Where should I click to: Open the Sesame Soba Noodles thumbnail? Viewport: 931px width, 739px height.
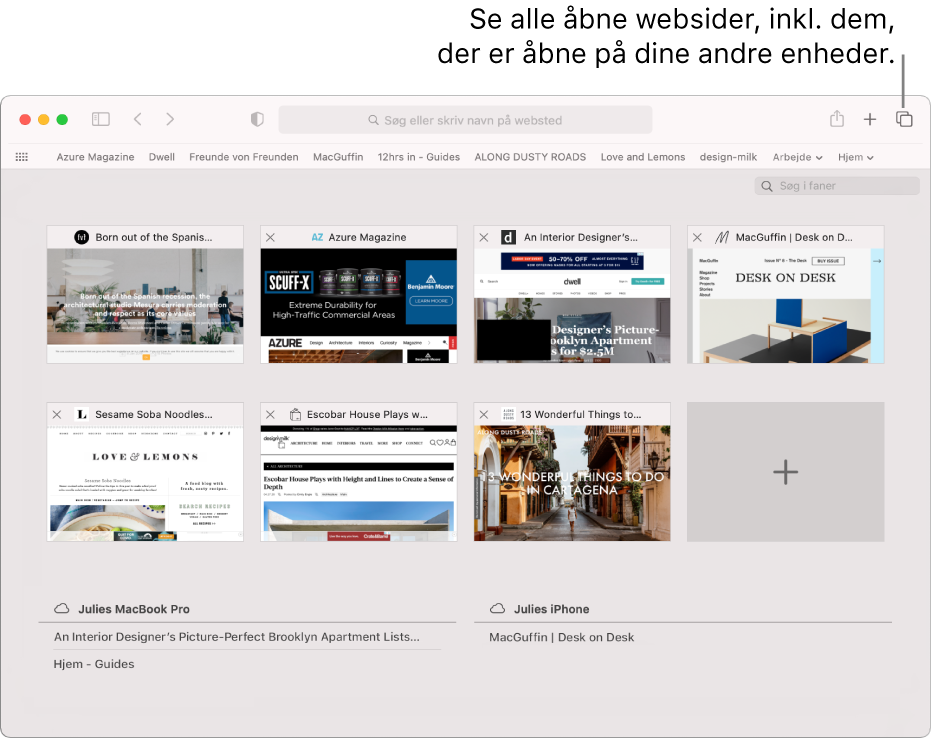pyautogui.click(x=145, y=483)
